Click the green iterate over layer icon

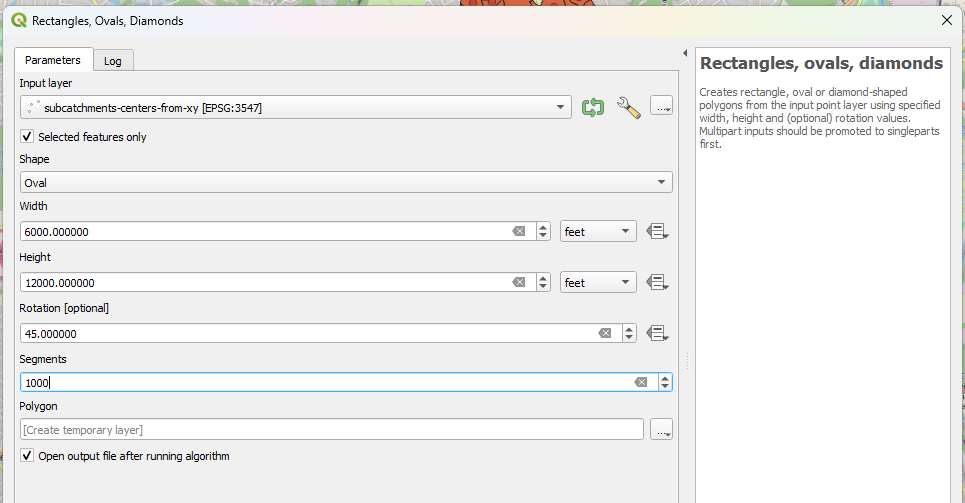point(593,108)
